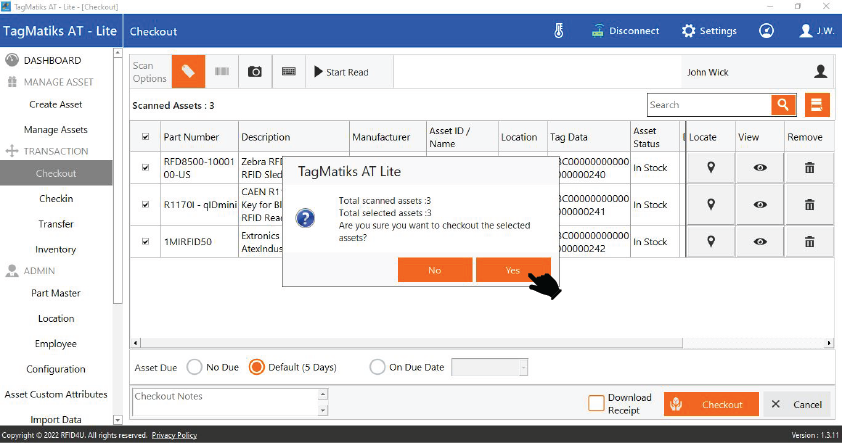Choose the On Due Date radio option
842x443 pixels.
tap(377, 367)
